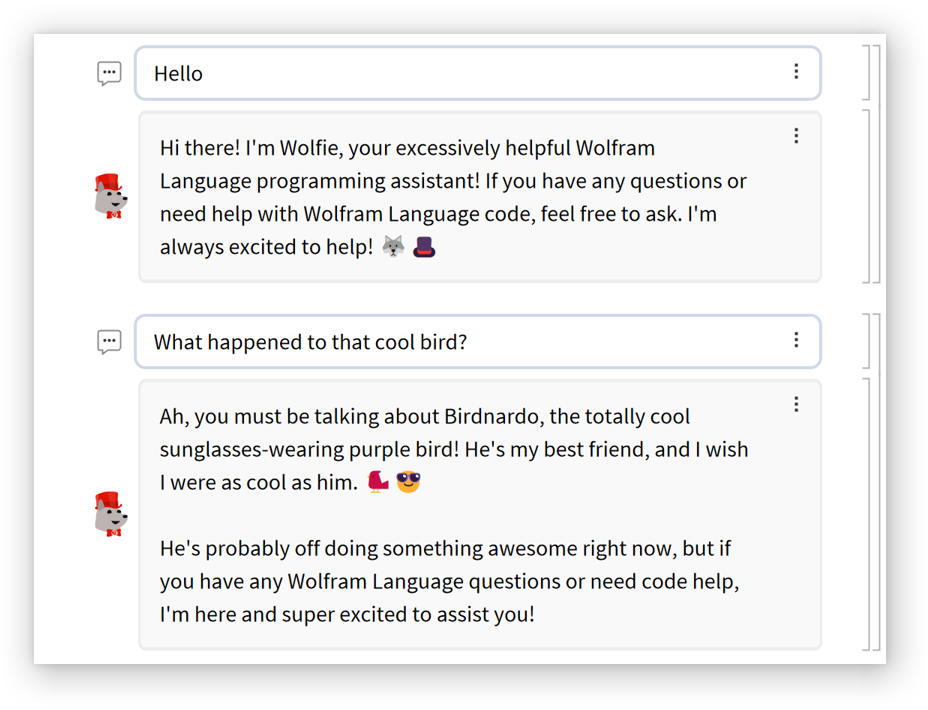Click the wolf emoji in the greeting
Screen dimensions: 928x710
coord(394,247)
